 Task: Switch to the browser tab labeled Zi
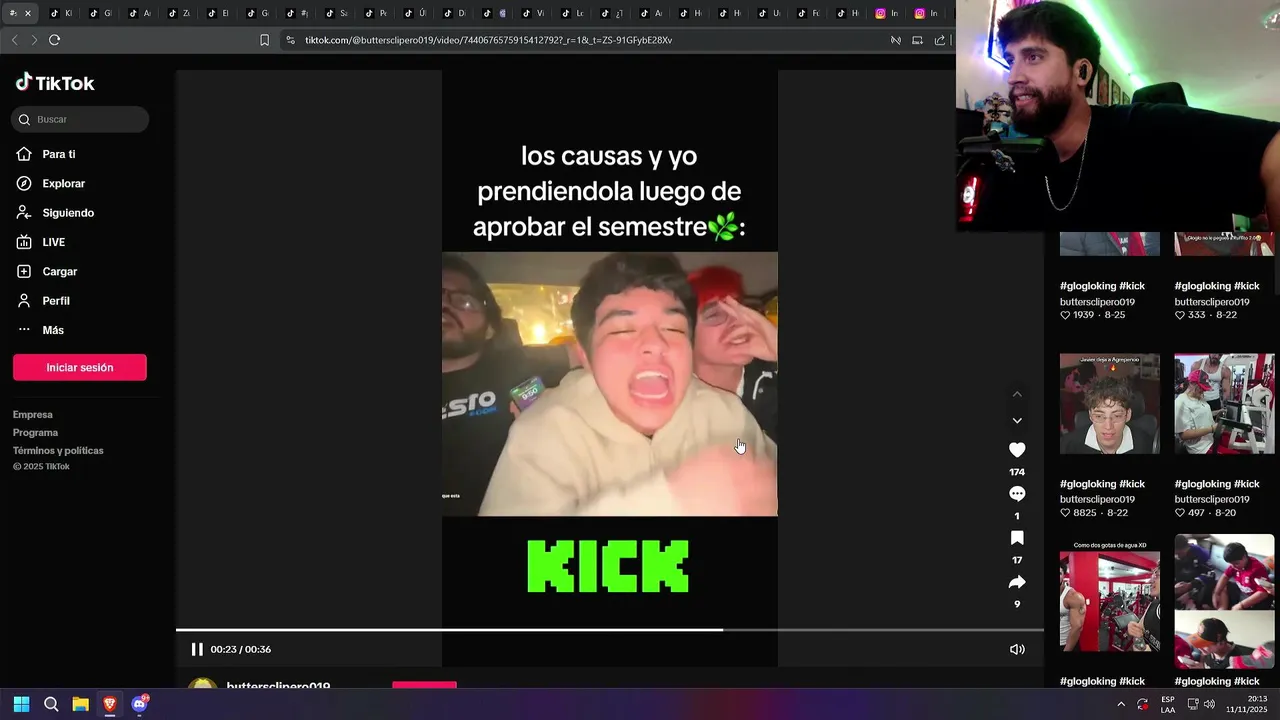click(179, 13)
